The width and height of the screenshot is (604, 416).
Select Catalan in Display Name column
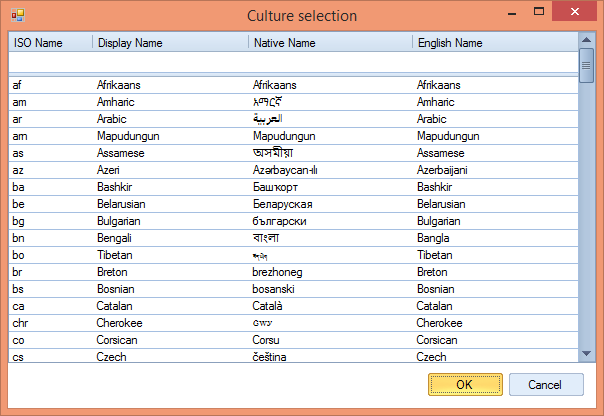click(x=114, y=306)
